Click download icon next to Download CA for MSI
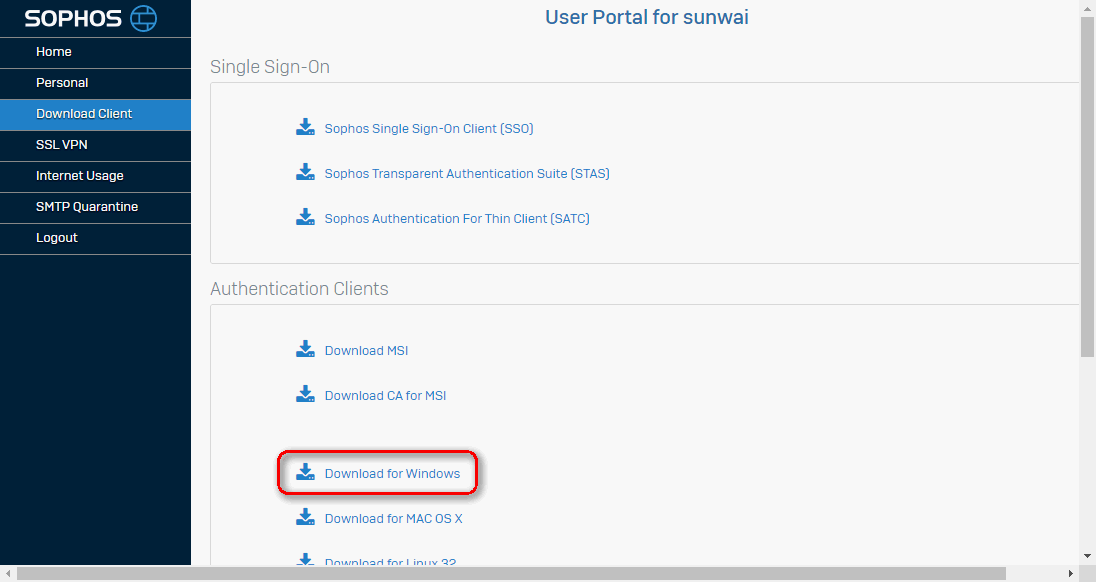This screenshot has width=1096, height=582. coord(305,394)
